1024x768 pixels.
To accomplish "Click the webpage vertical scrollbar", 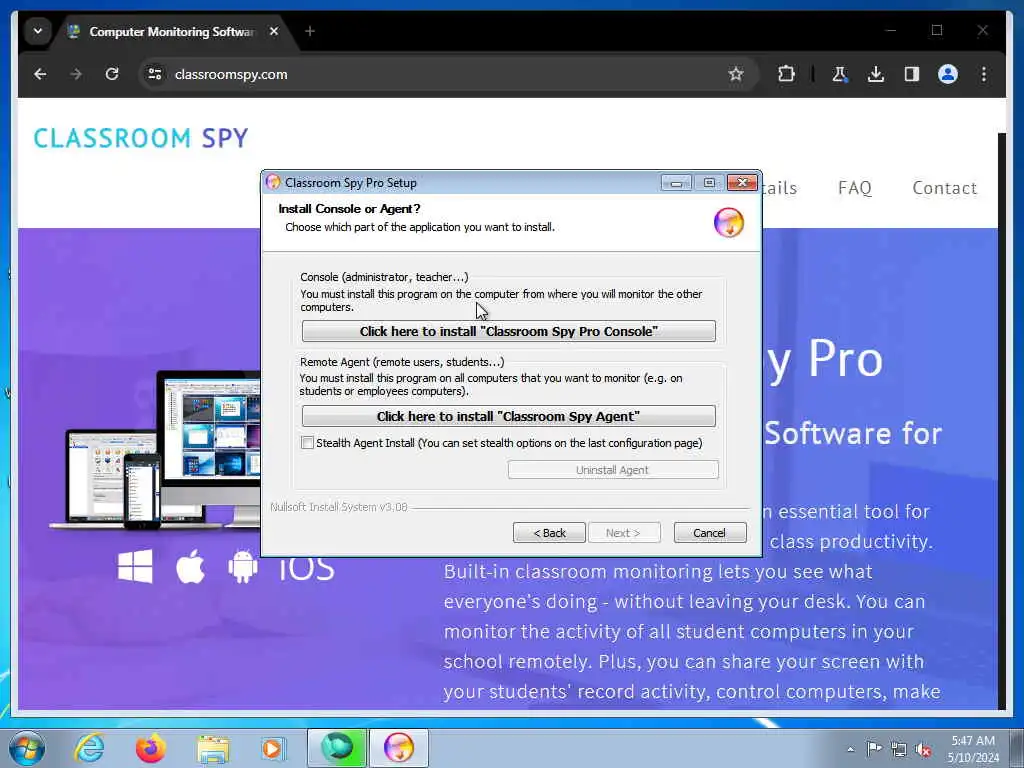I will tap(1002, 421).
